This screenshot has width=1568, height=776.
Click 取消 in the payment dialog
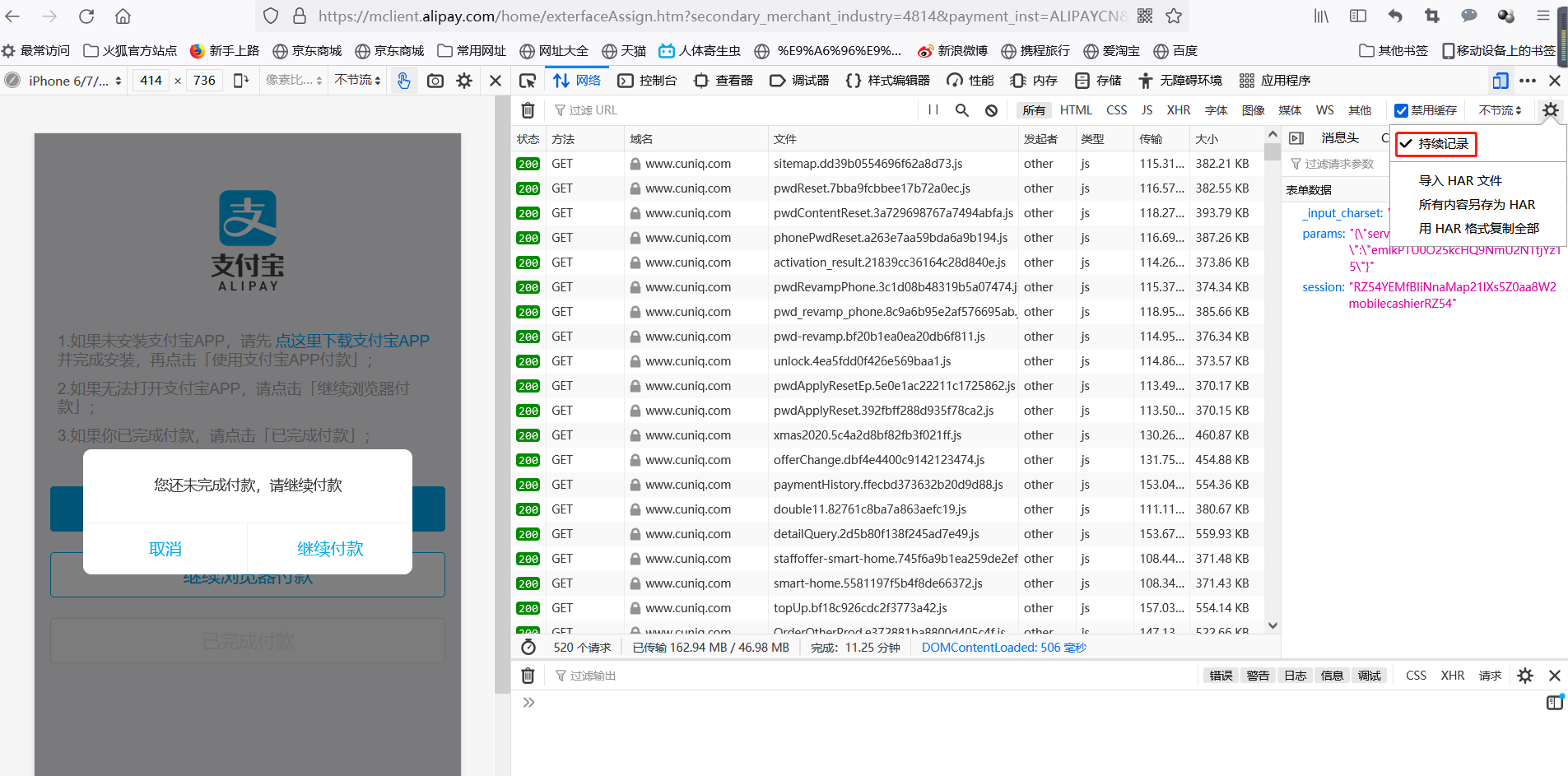click(165, 549)
